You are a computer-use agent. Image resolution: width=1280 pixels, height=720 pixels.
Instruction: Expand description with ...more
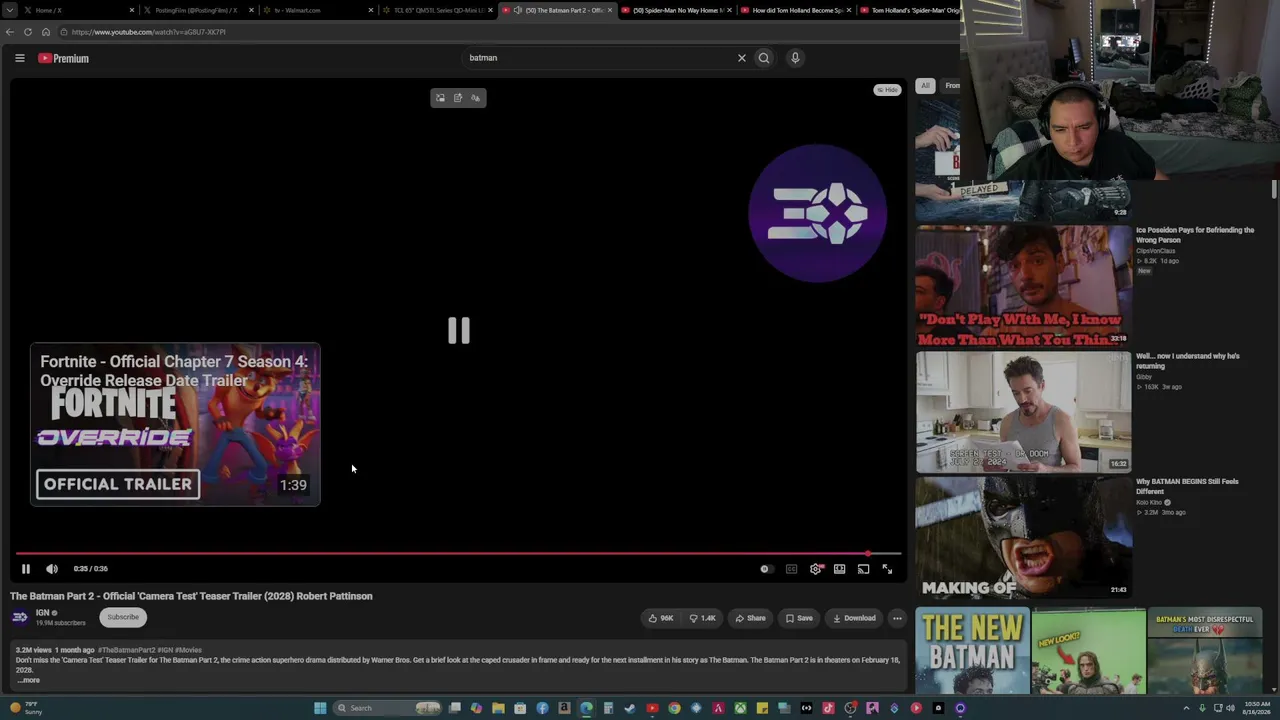pos(29,680)
